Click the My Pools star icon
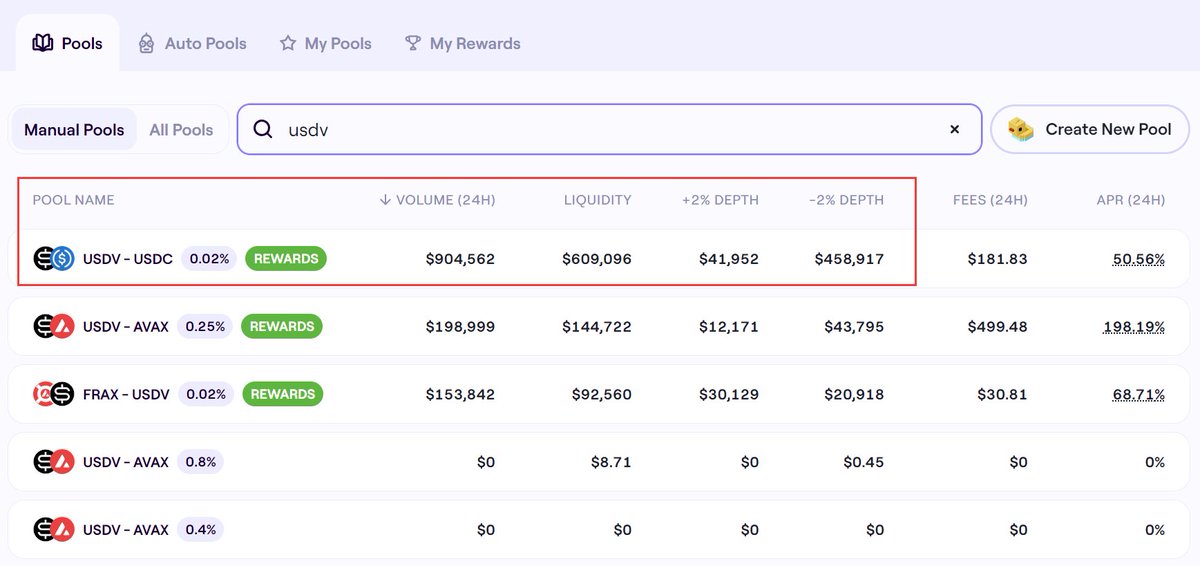Image resolution: width=1200 pixels, height=566 pixels. (x=288, y=44)
